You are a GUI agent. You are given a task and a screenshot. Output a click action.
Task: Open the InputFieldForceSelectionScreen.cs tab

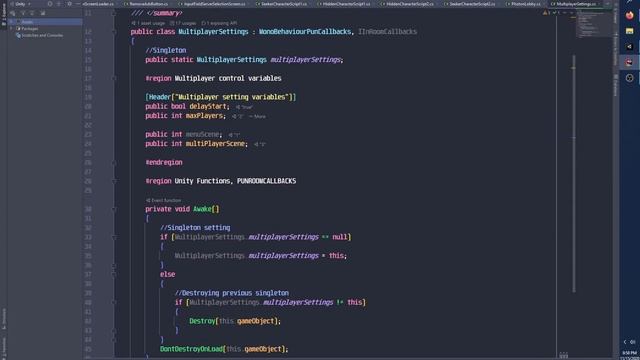[213, 4]
